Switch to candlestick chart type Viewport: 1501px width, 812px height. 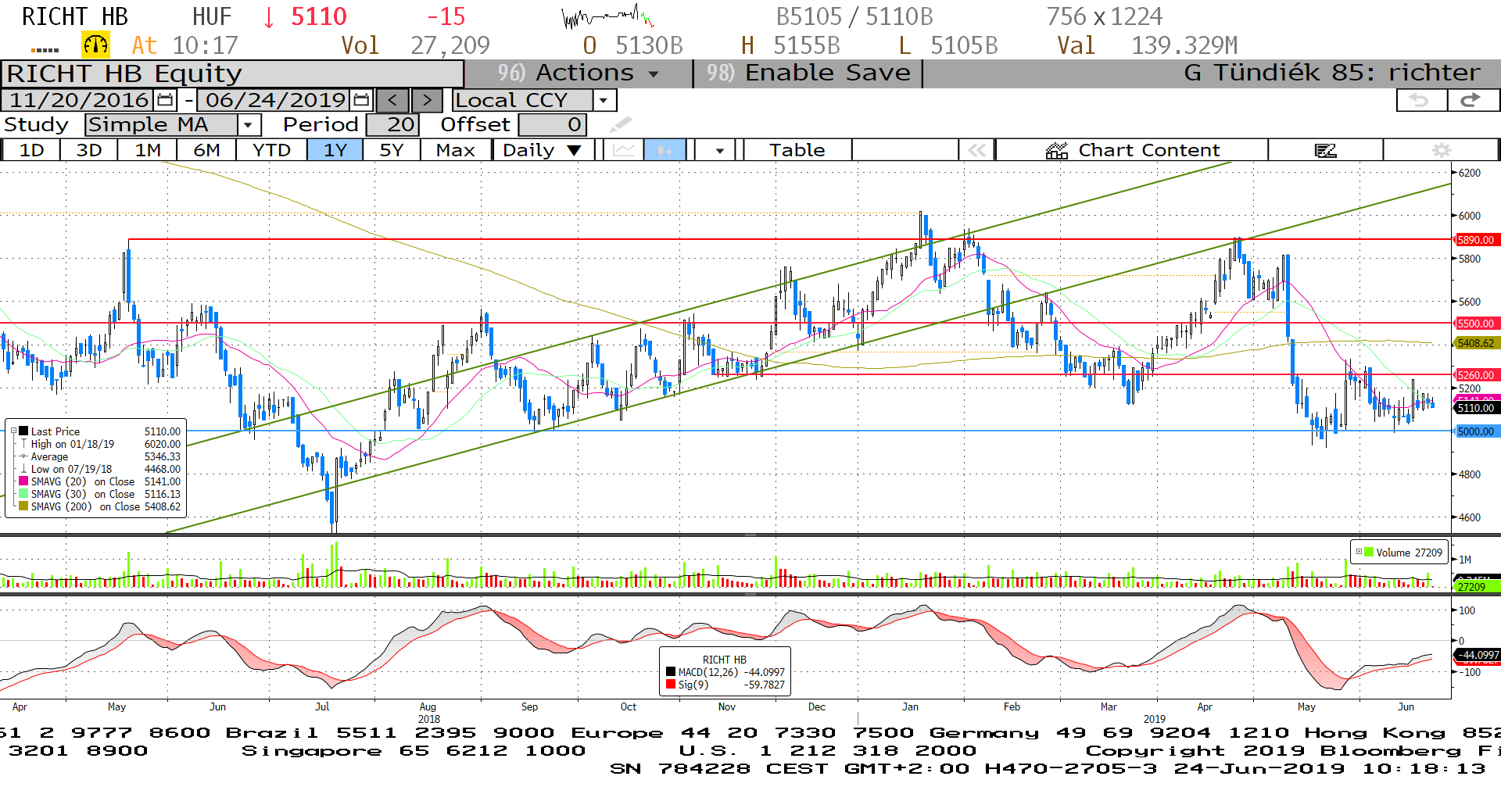(x=665, y=150)
